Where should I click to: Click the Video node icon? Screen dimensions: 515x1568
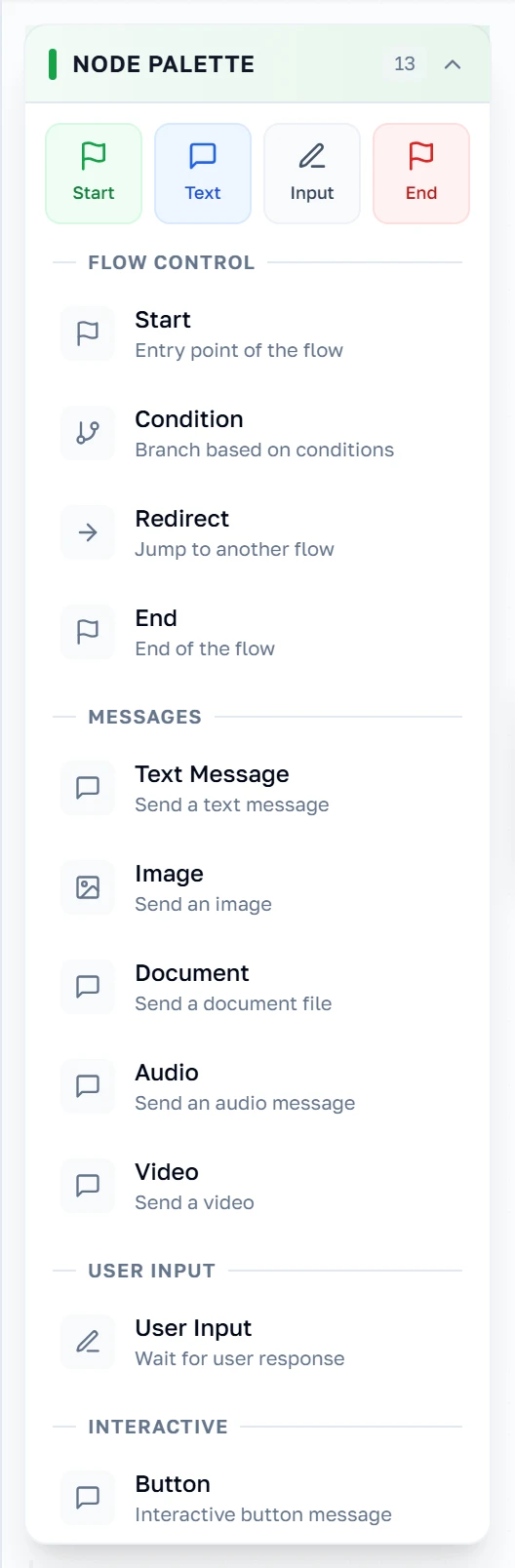tap(88, 1186)
